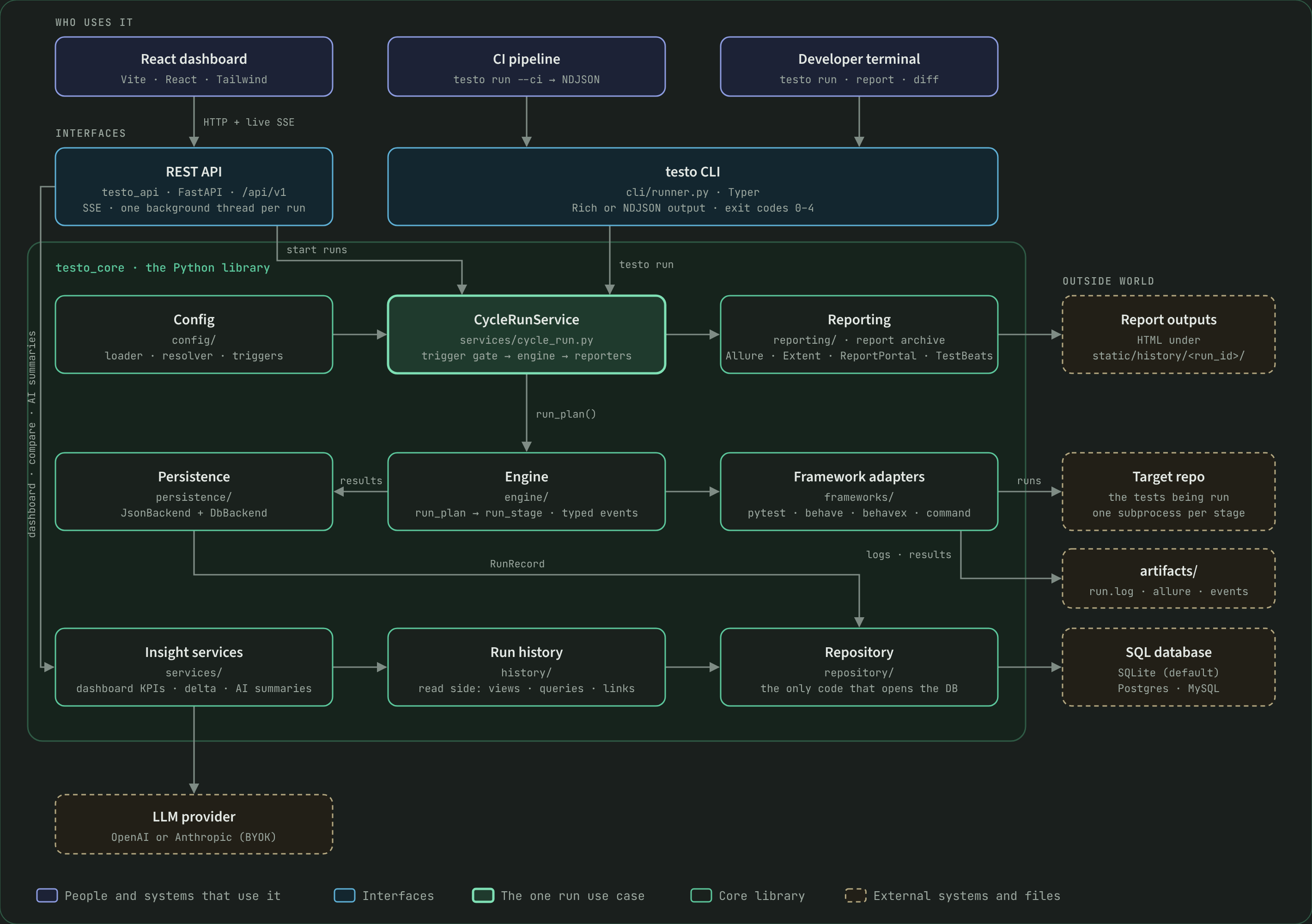Click the run.log · allure · events text
The width and height of the screenshot is (1312, 924).
coord(1169,591)
